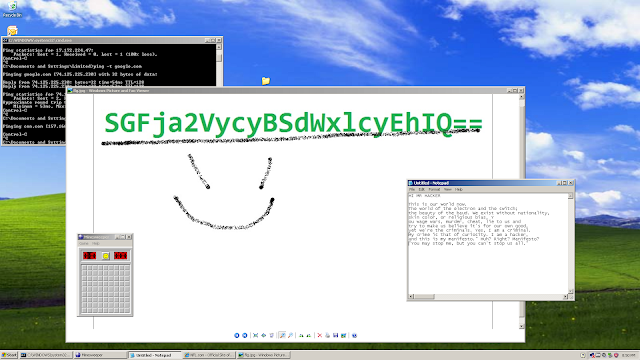Image resolution: width=640 pixels, height=360 pixels.
Task: Click Notepad horizontal scrollbar right arrow
Action: point(566,297)
